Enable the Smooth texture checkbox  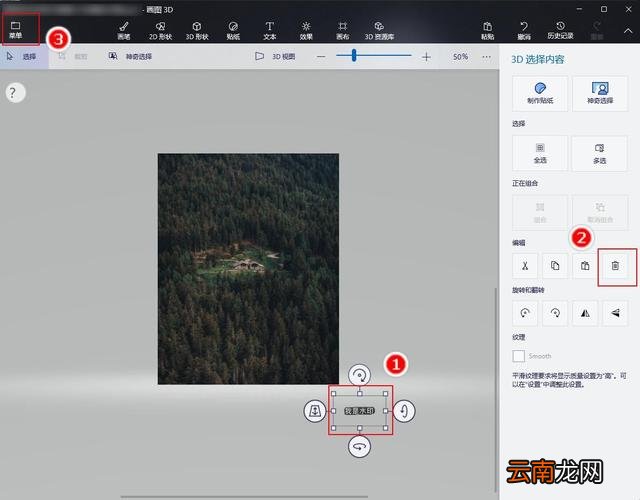tap(518, 356)
